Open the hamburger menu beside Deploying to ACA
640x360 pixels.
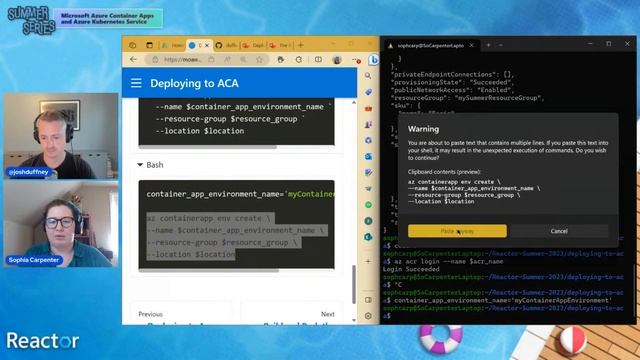coord(136,83)
